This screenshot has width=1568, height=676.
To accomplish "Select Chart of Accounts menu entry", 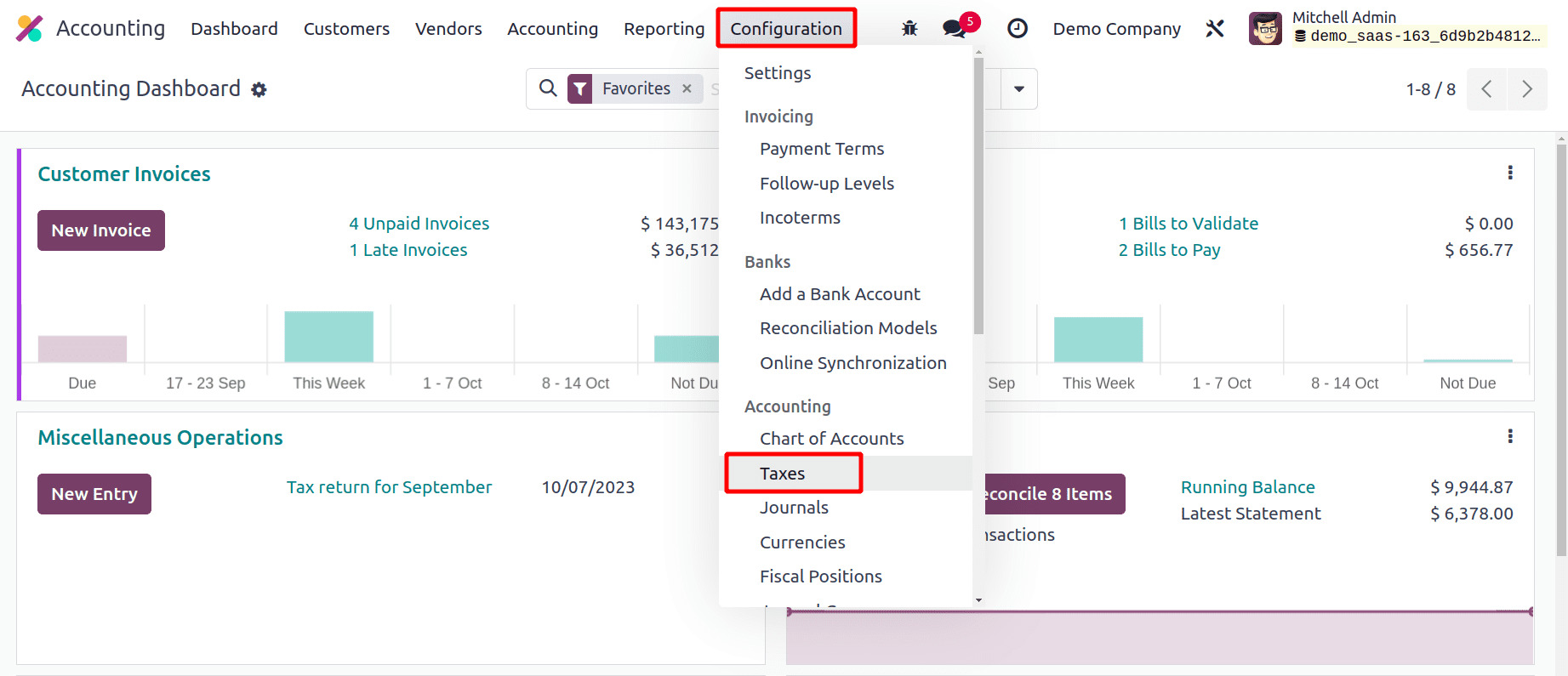I will (x=831, y=439).
